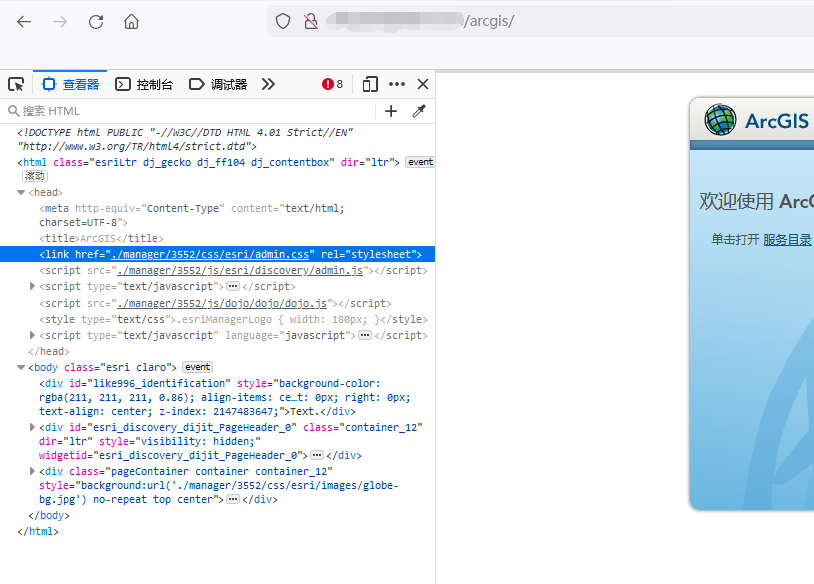Switch to the 调试器 debugger tab
Image resolution: width=814 pixels, height=584 pixels.
(218, 84)
